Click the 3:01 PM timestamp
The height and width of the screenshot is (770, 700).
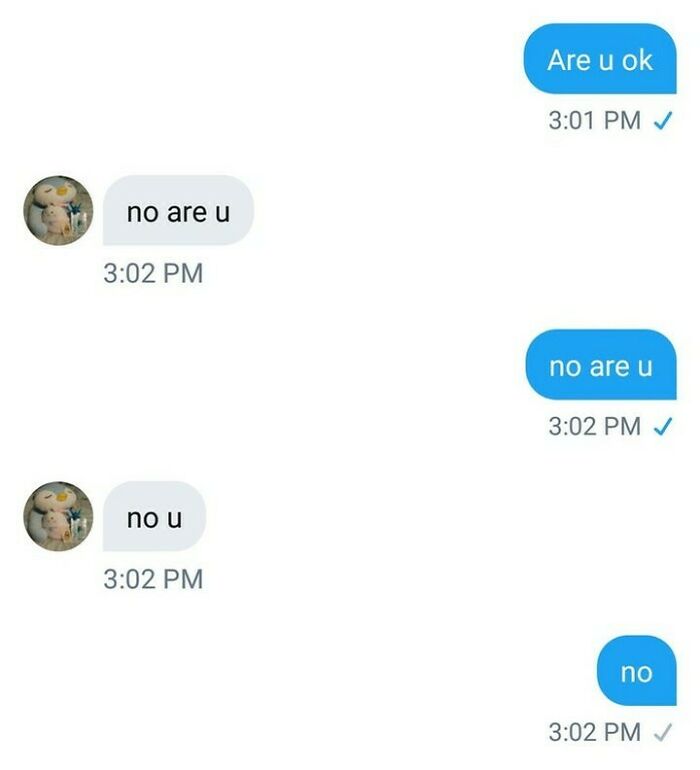pyautogui.click(x=594, y=120)
